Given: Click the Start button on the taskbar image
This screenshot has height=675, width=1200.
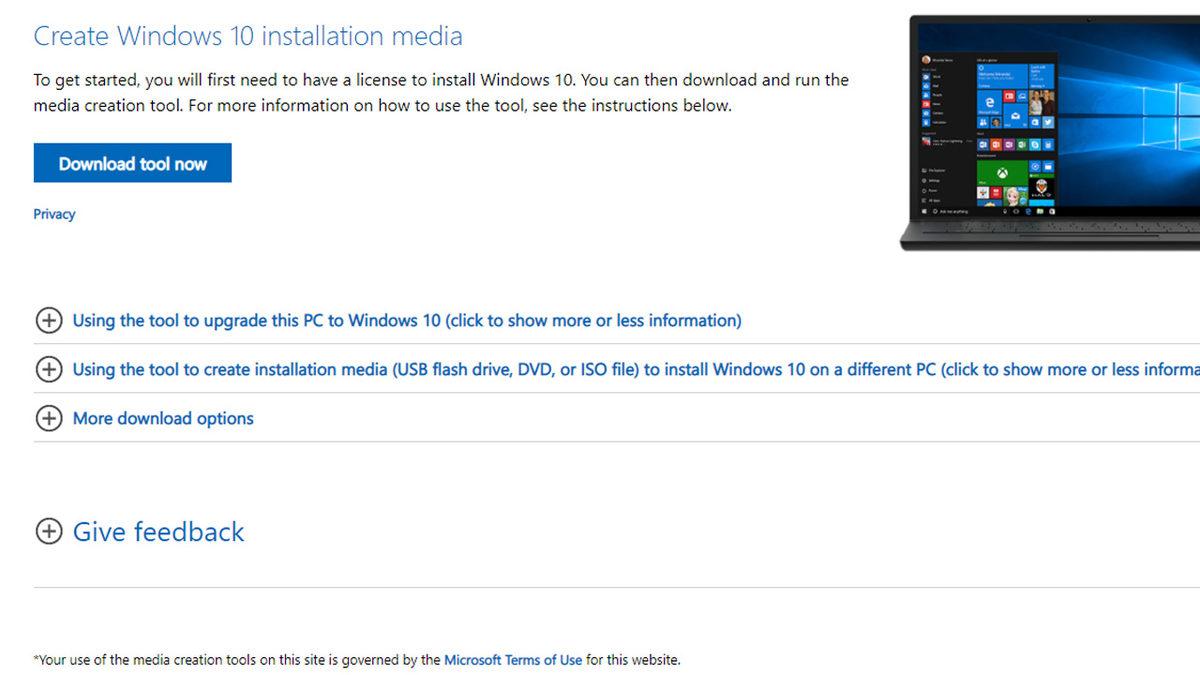Looking at the screenshot, I should (925, 211).
